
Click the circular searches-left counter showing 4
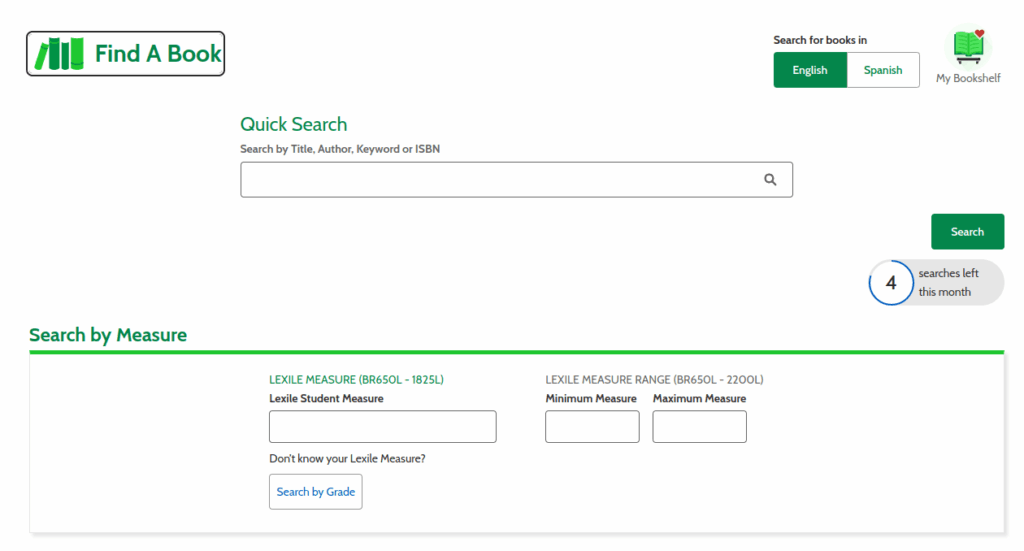pos(891,283)
